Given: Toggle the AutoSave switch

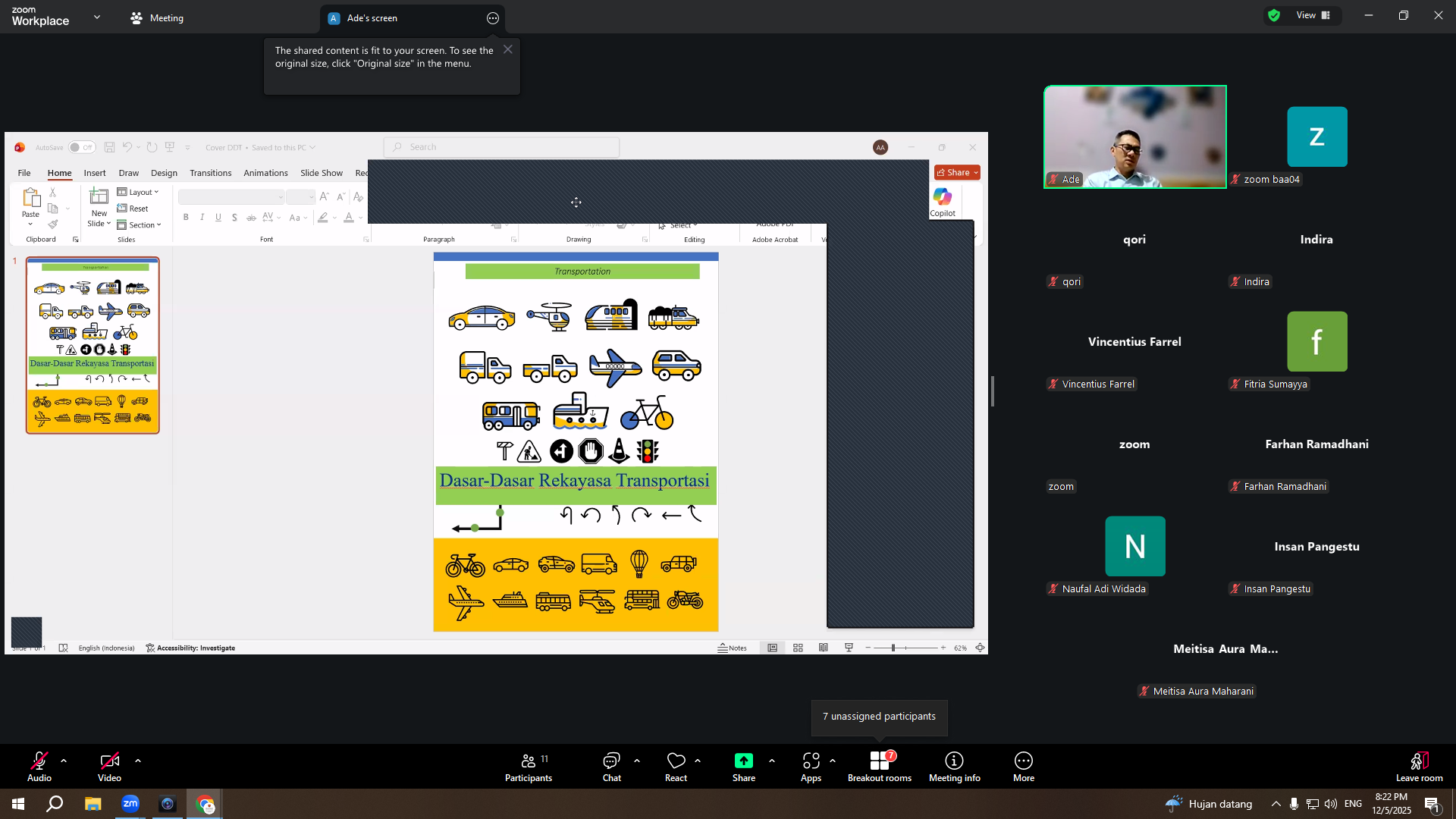Looking at the screenshot, I should coord(81,147).
